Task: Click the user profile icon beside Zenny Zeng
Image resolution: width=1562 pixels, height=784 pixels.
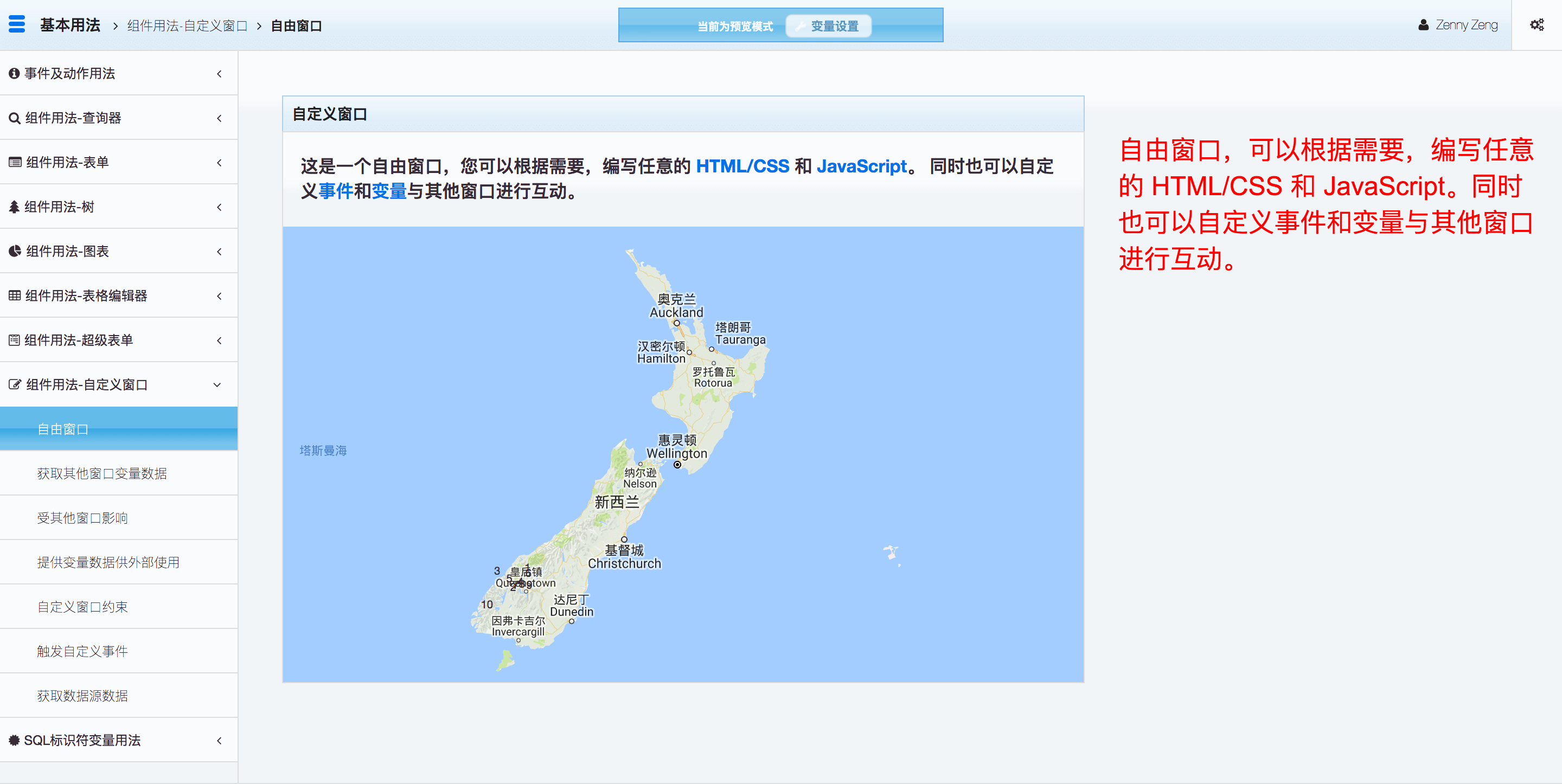Action: pos(1423,25)
